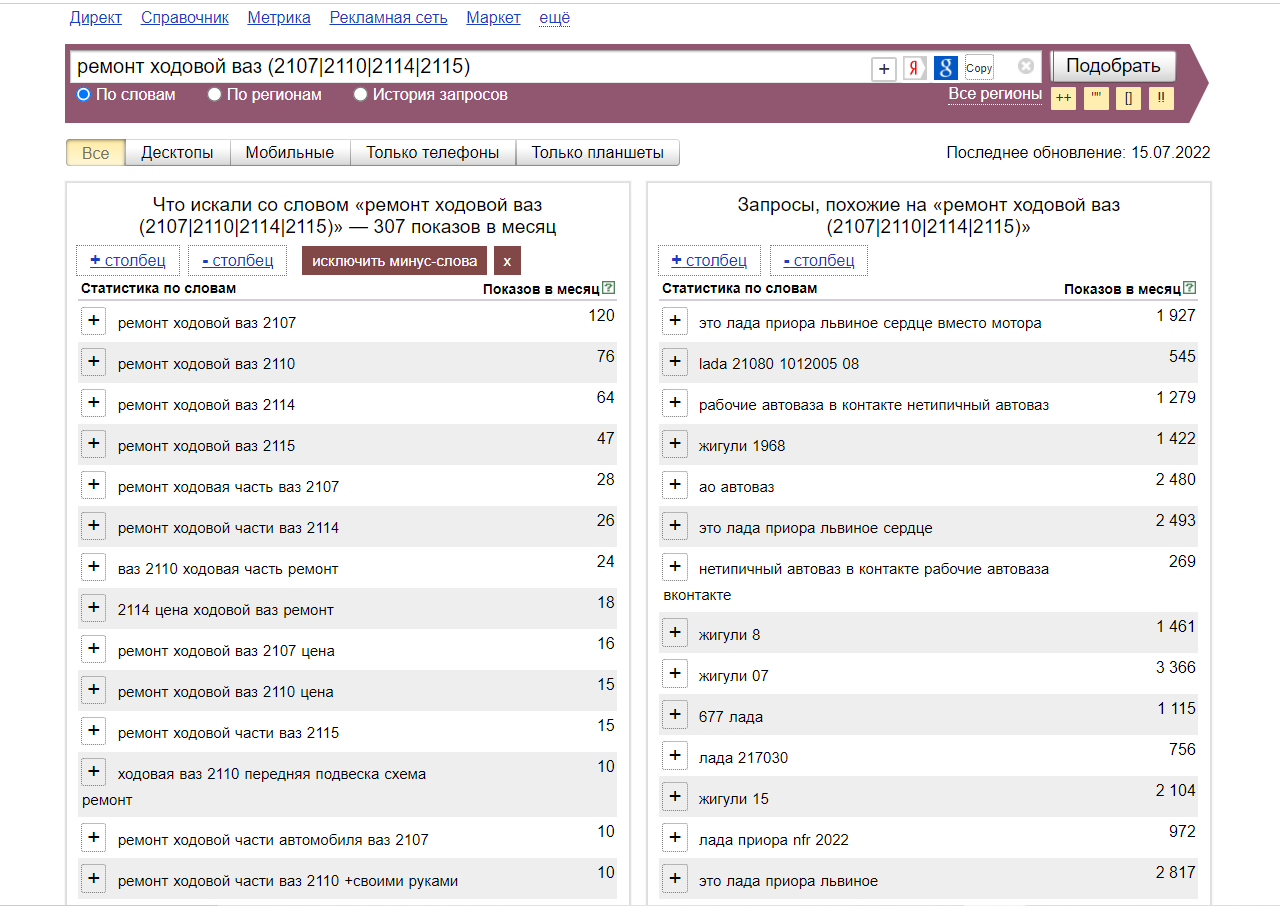Open the Маркет link
Screen dimensions: 1280x906
point(493,18)
